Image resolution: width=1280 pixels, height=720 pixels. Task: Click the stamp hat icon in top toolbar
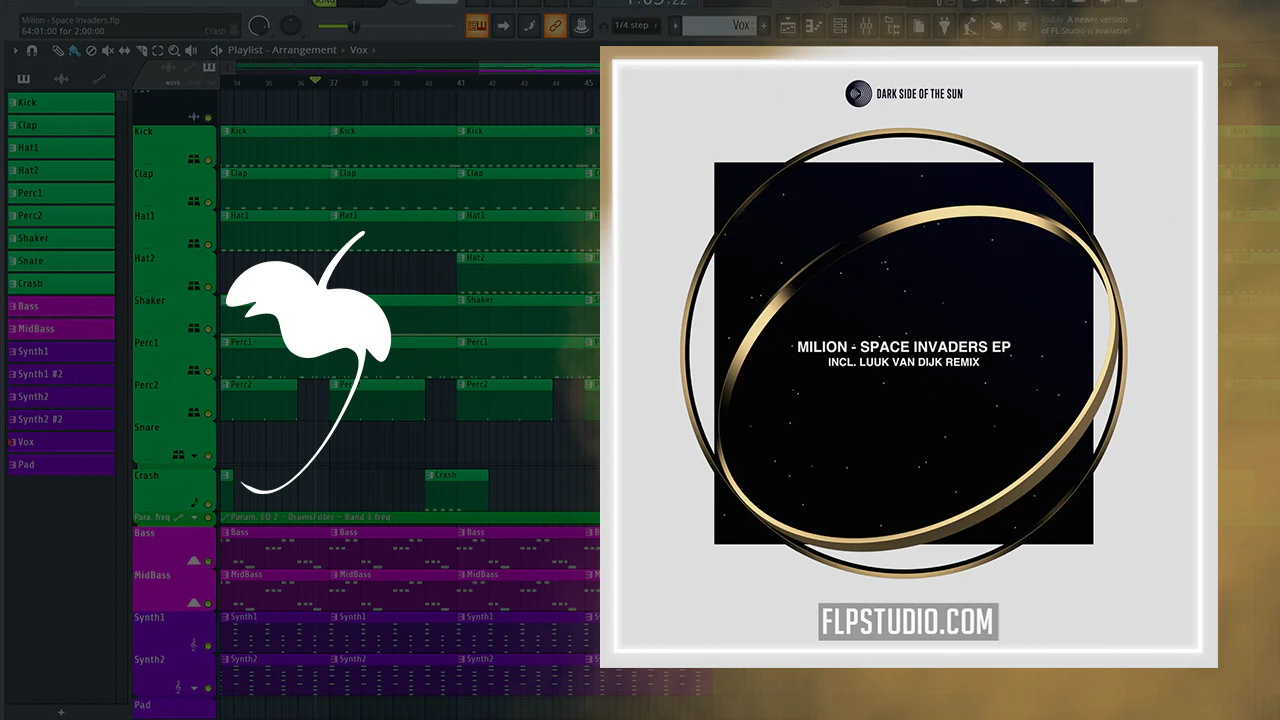coord(582,25)
